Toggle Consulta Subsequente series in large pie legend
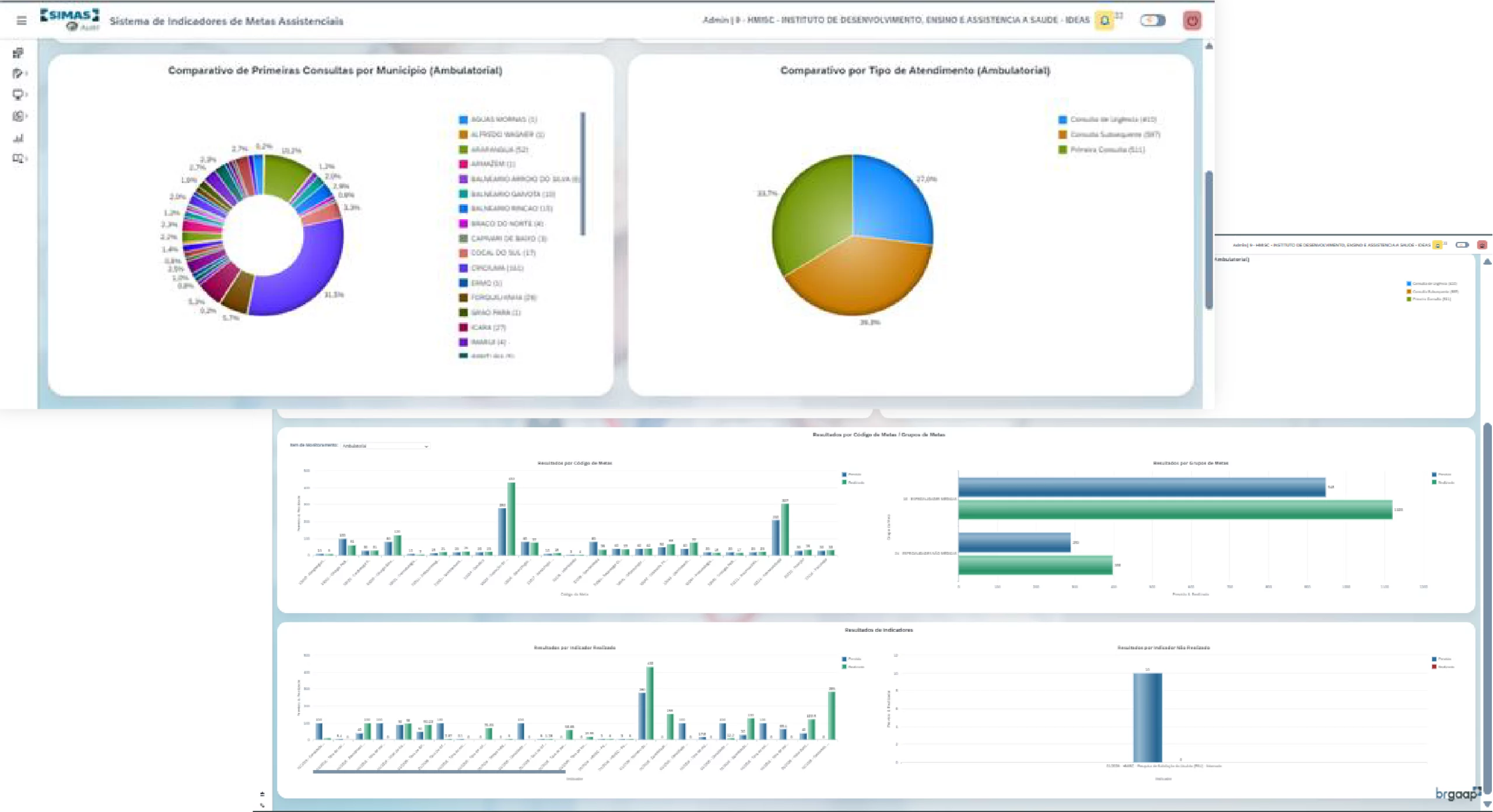This screenshot has height=812, width=1493. click(x=1115, y=135)
